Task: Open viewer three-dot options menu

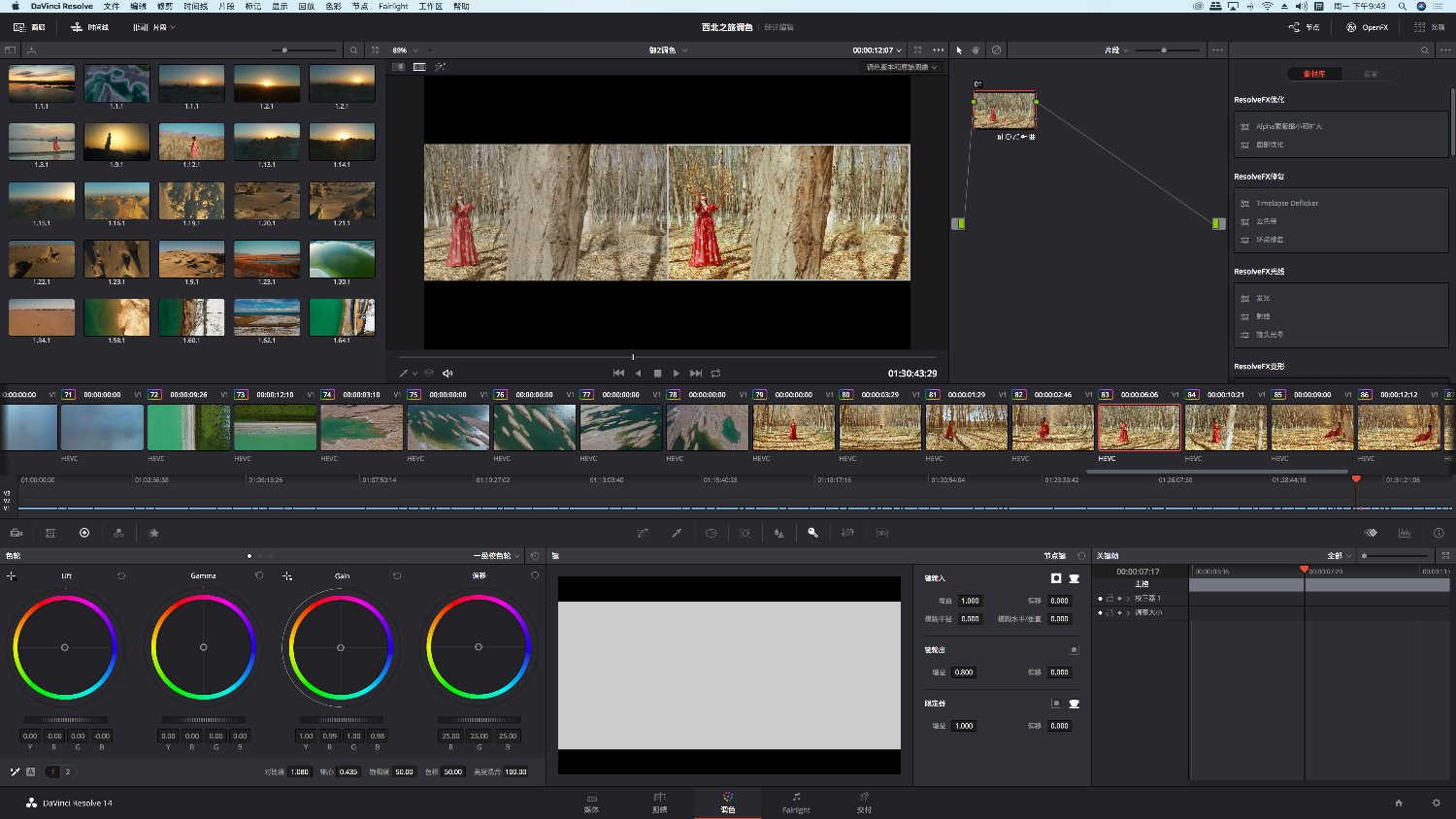Action: pos(938,49)
